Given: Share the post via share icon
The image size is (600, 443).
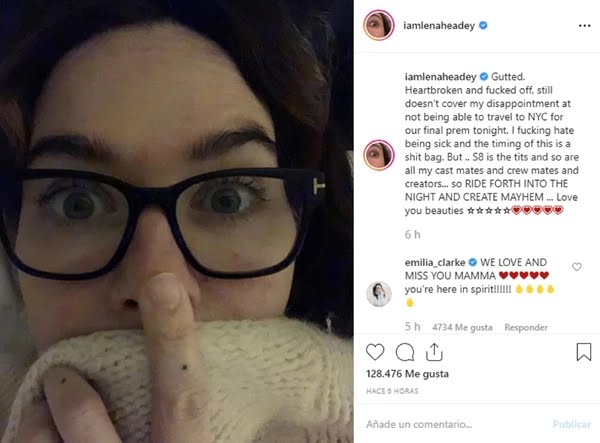Looking at the screenshot, I should click(x=434, y=352).
